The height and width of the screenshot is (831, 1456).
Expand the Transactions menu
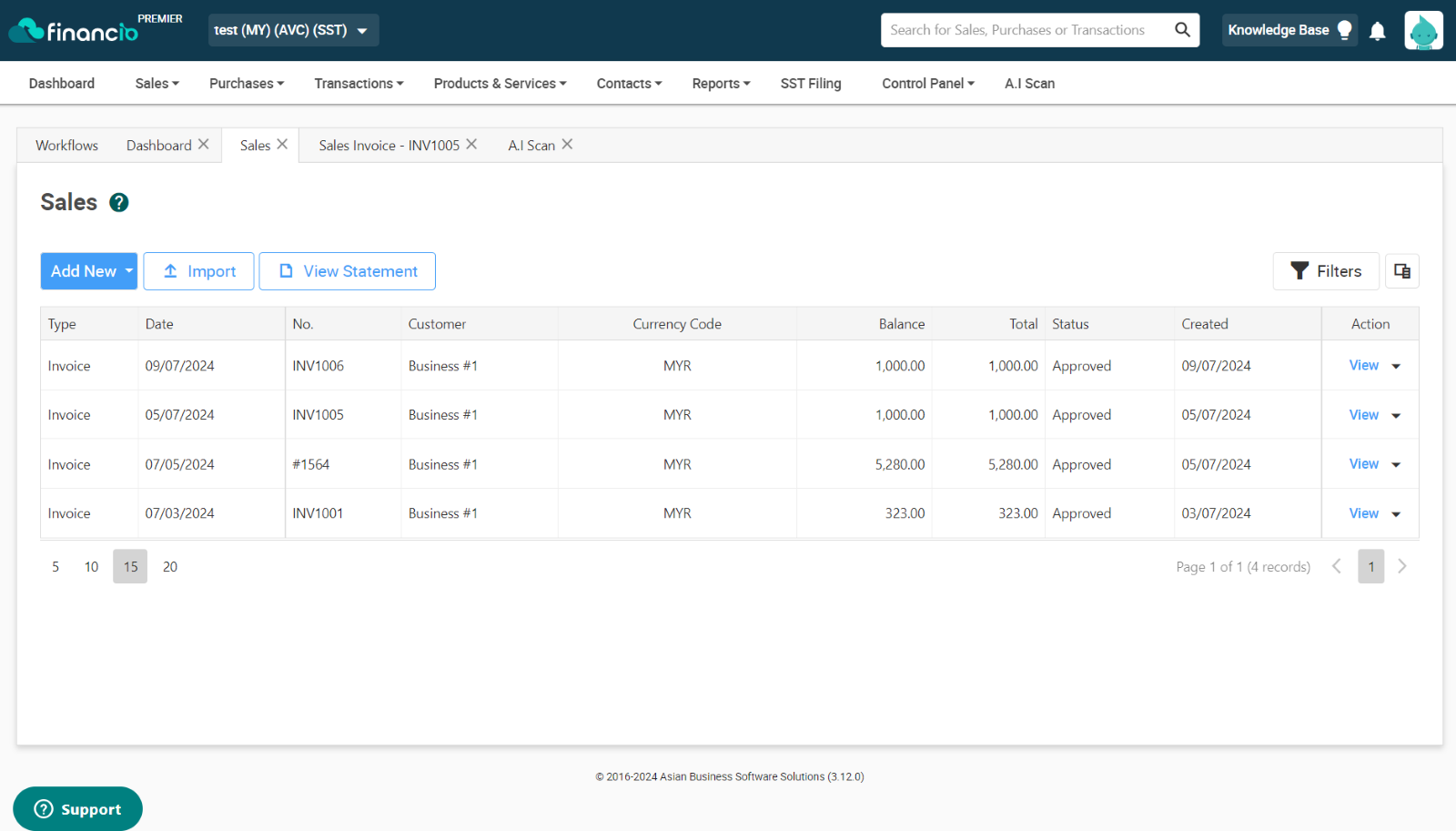359,83
